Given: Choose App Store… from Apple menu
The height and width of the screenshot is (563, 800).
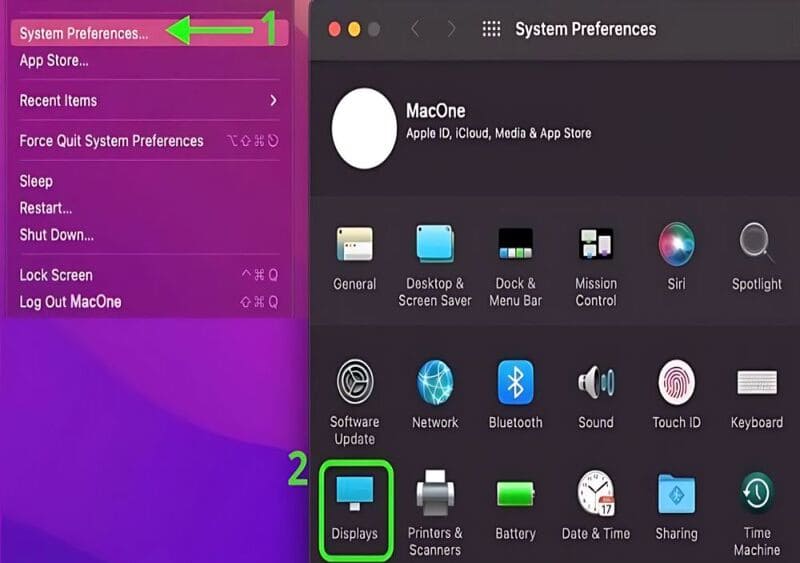Looking at the screenshot, I should tap(149, 60).
